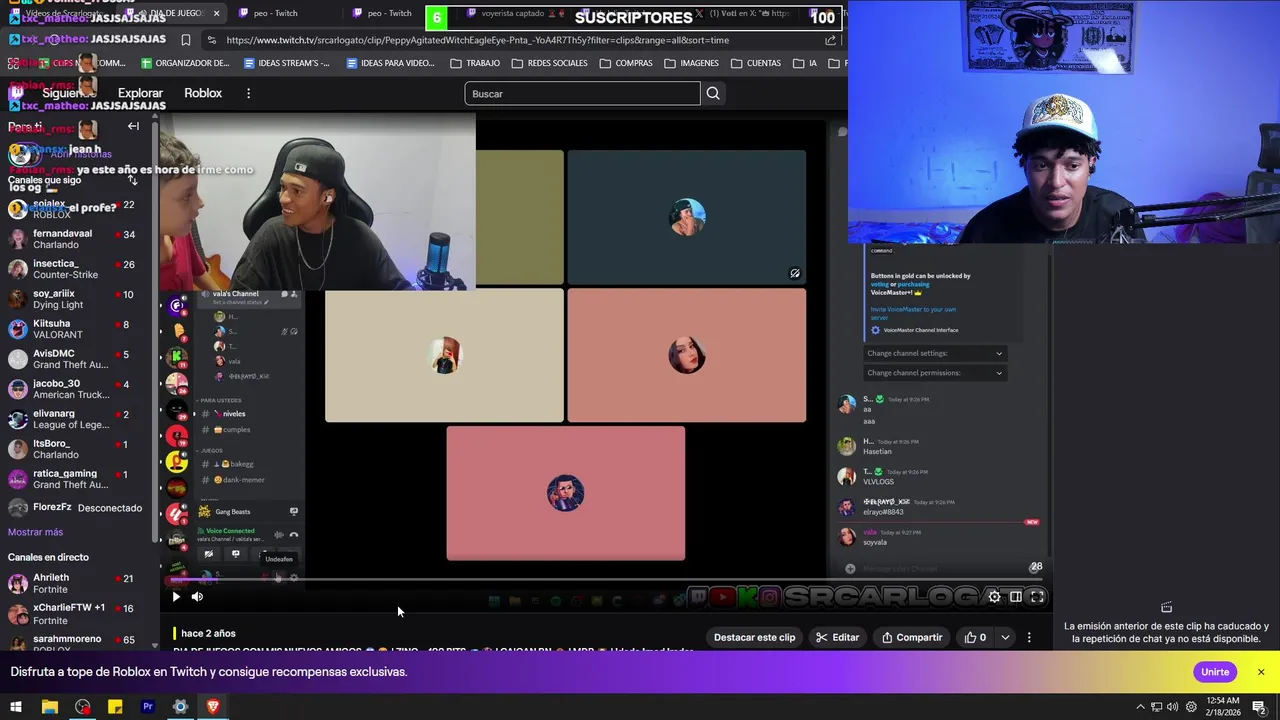
Task: Open Windows Start menu
Action: tap(16, 707)
